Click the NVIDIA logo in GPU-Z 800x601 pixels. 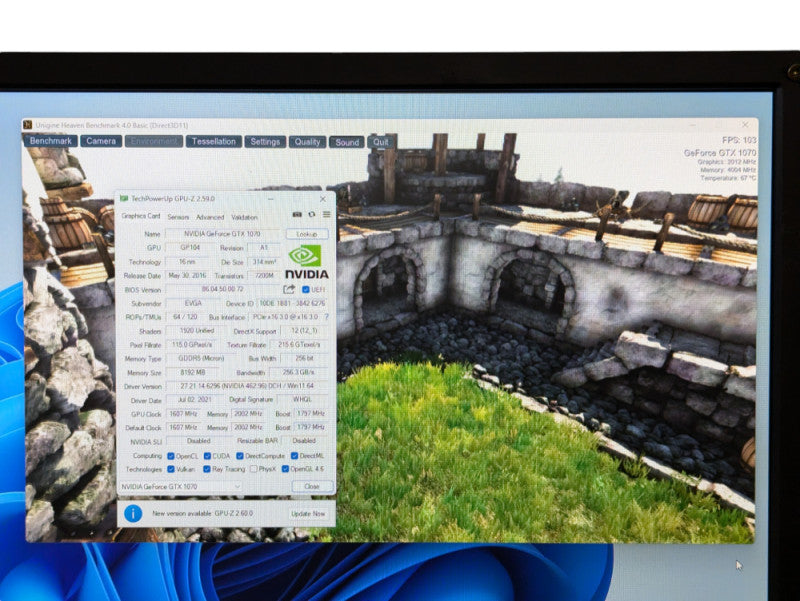306,262
